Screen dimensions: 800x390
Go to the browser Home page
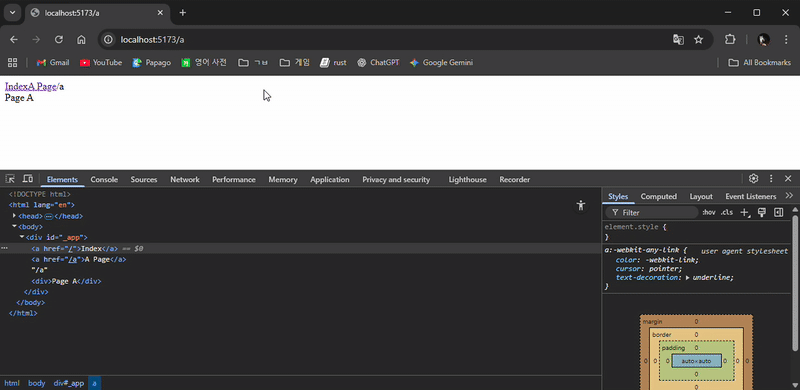[x=81, y=40]
